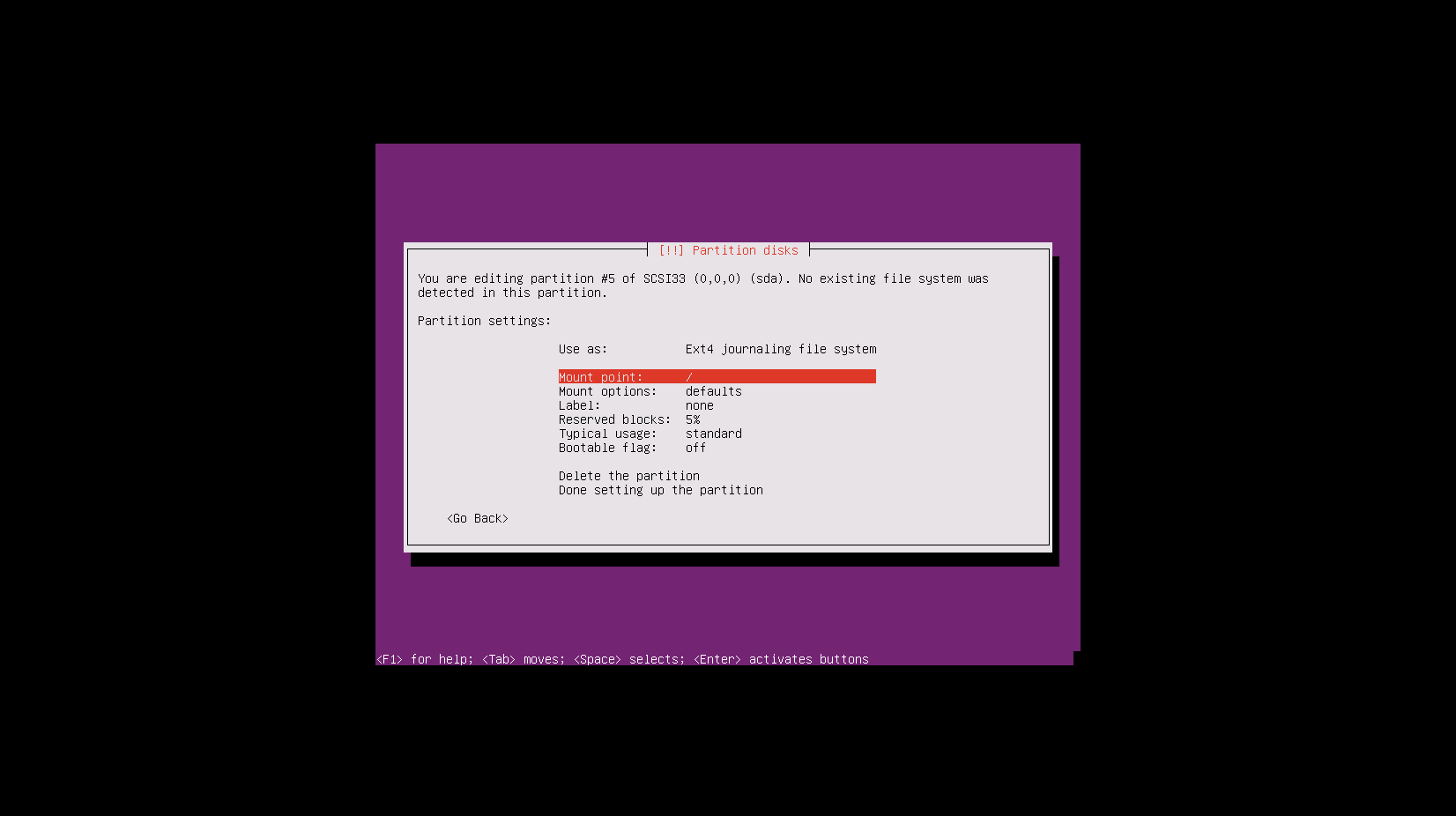The width and height of the screenshot is (1456, 816).
Task: Open the Use as setting
Action: tap(717, 349)
